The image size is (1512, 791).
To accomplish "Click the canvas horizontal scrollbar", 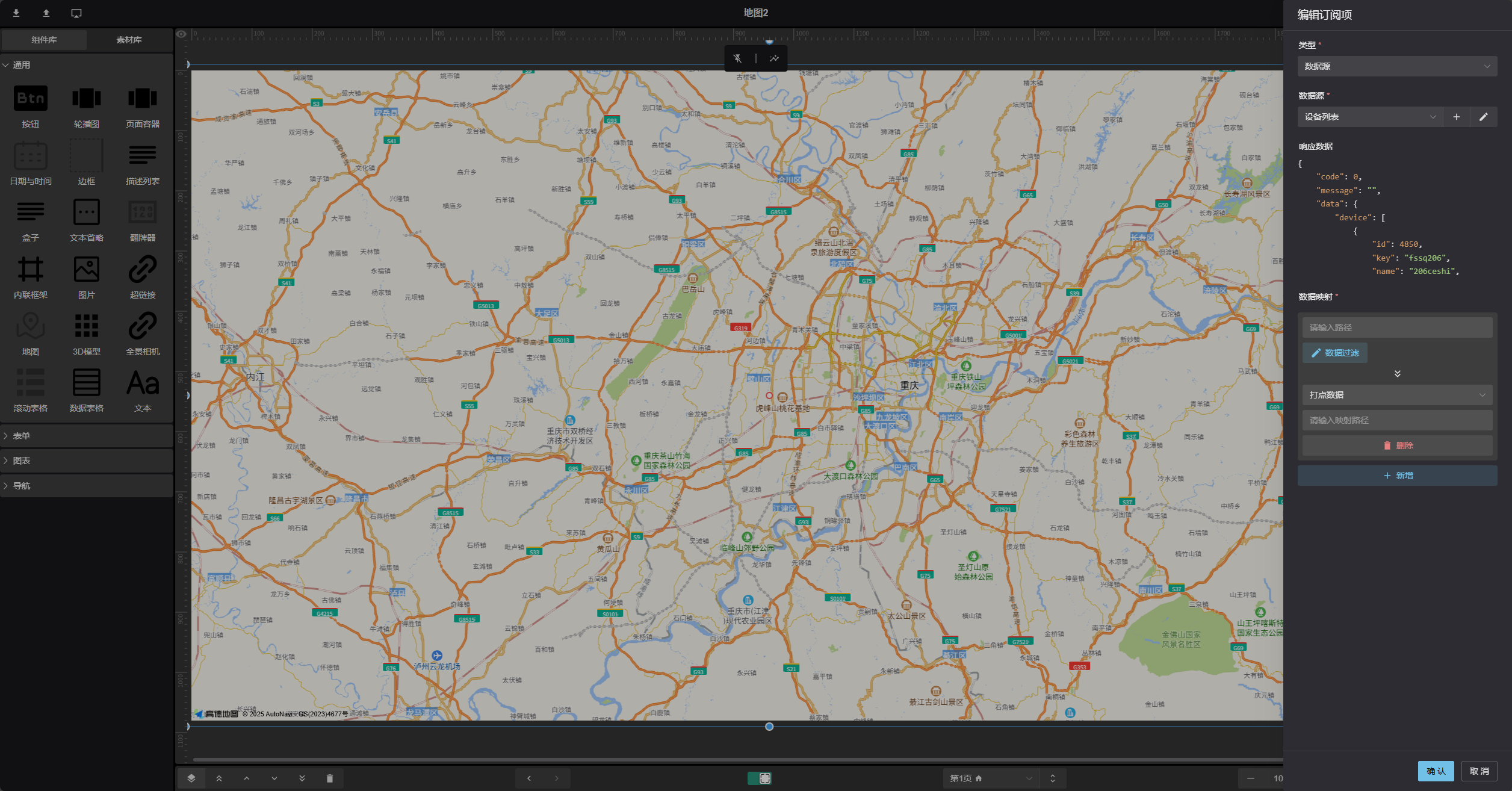I will [x=737, y=760].
